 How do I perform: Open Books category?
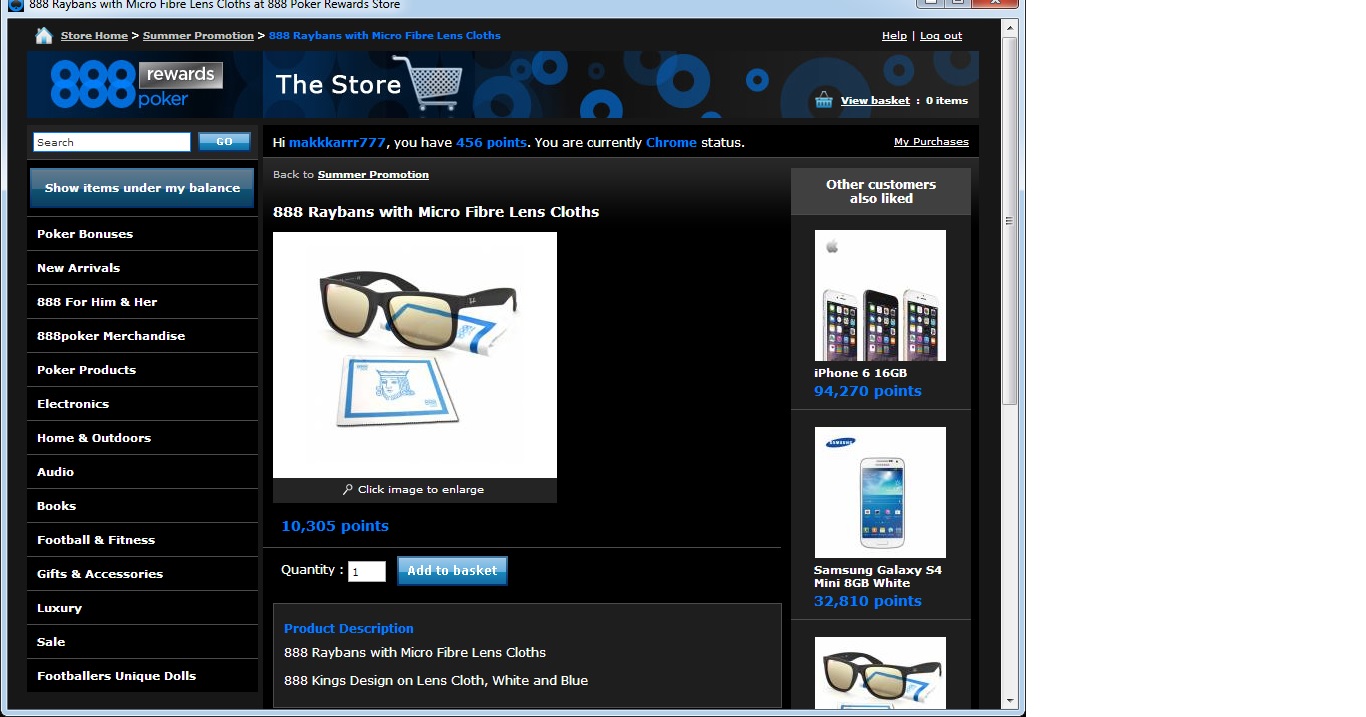coord(142,506)
